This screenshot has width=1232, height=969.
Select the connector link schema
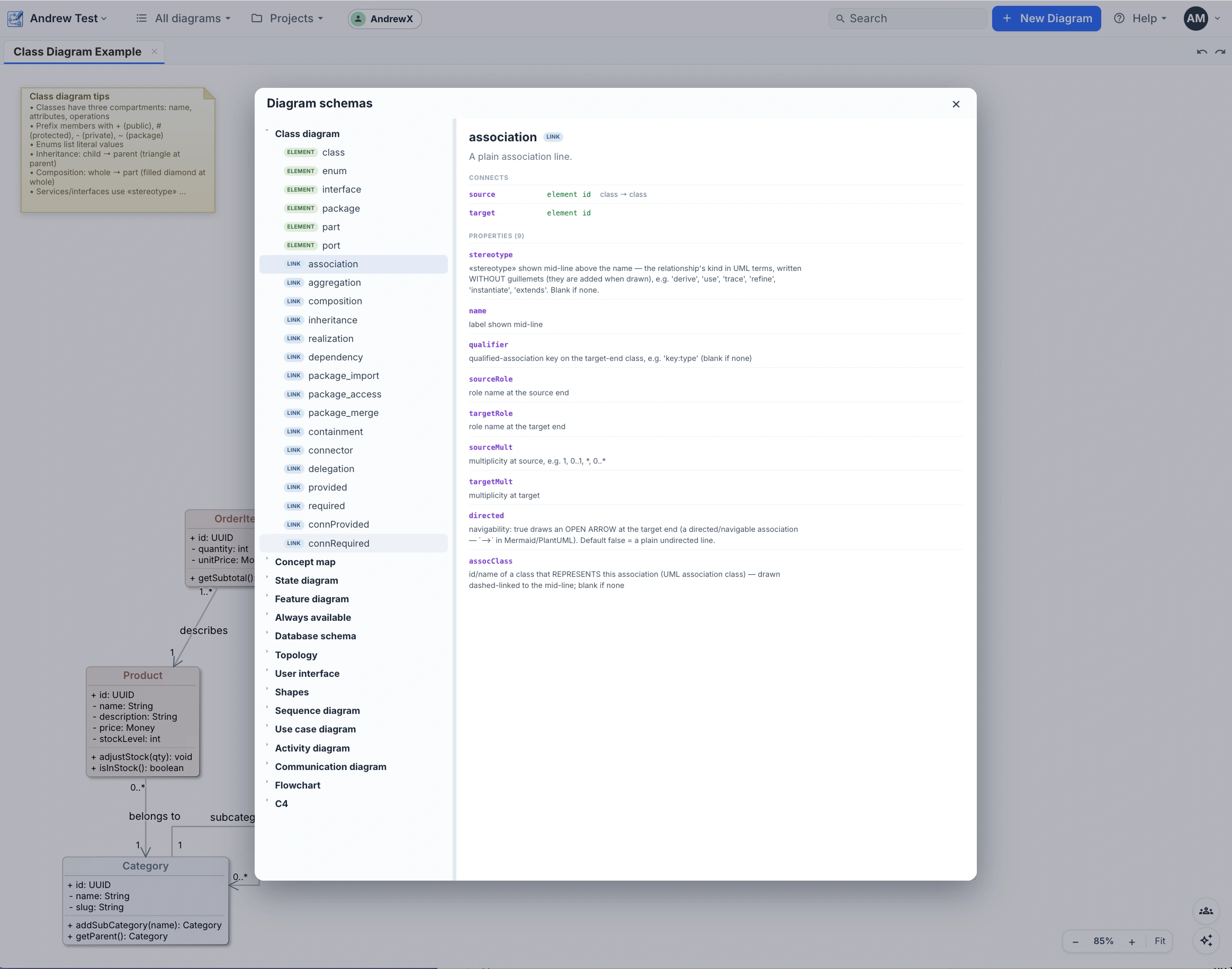click(354, 450)
